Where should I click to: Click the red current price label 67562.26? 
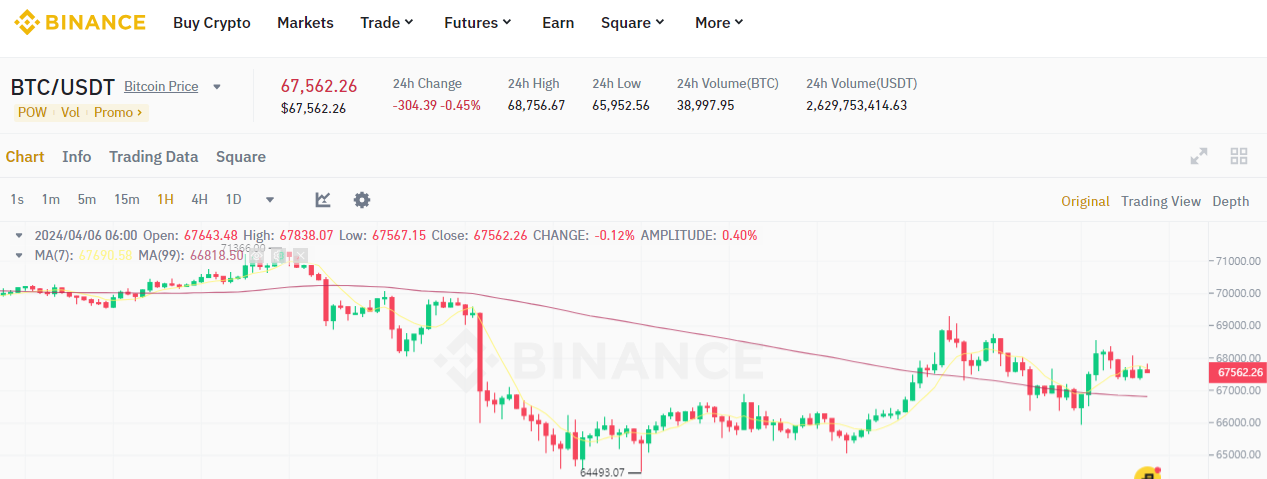coord(1239,372)
